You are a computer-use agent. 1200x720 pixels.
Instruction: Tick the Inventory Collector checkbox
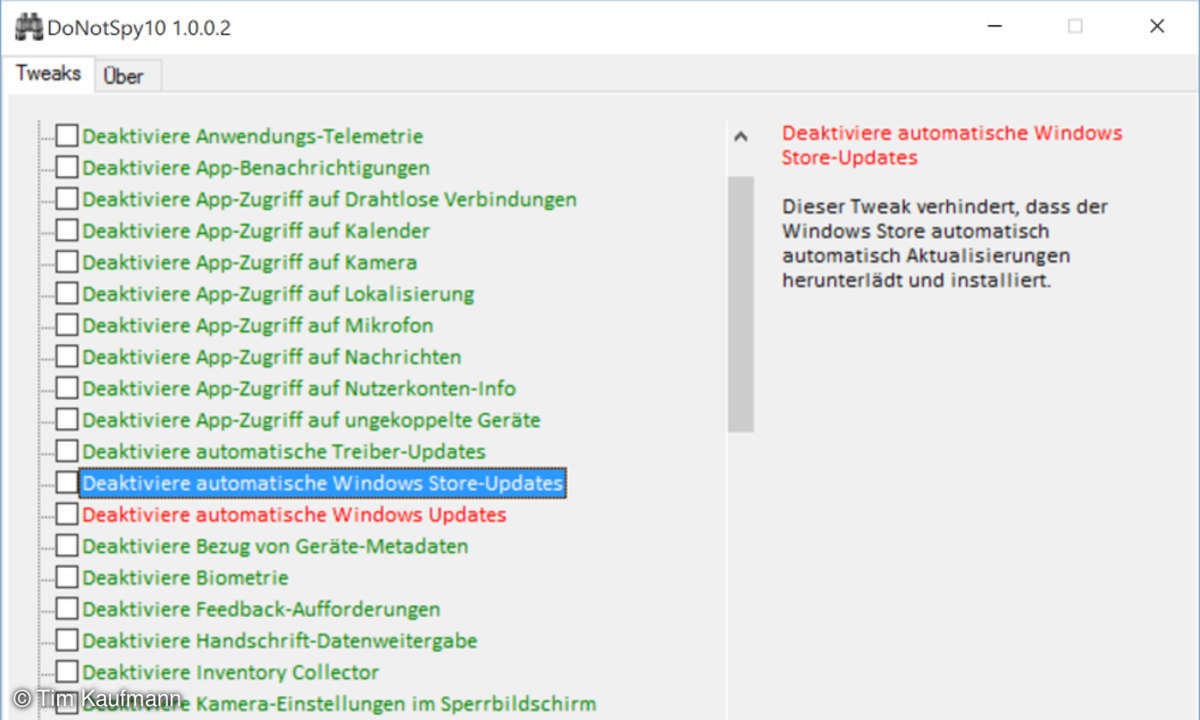click(x=66, y=672)
